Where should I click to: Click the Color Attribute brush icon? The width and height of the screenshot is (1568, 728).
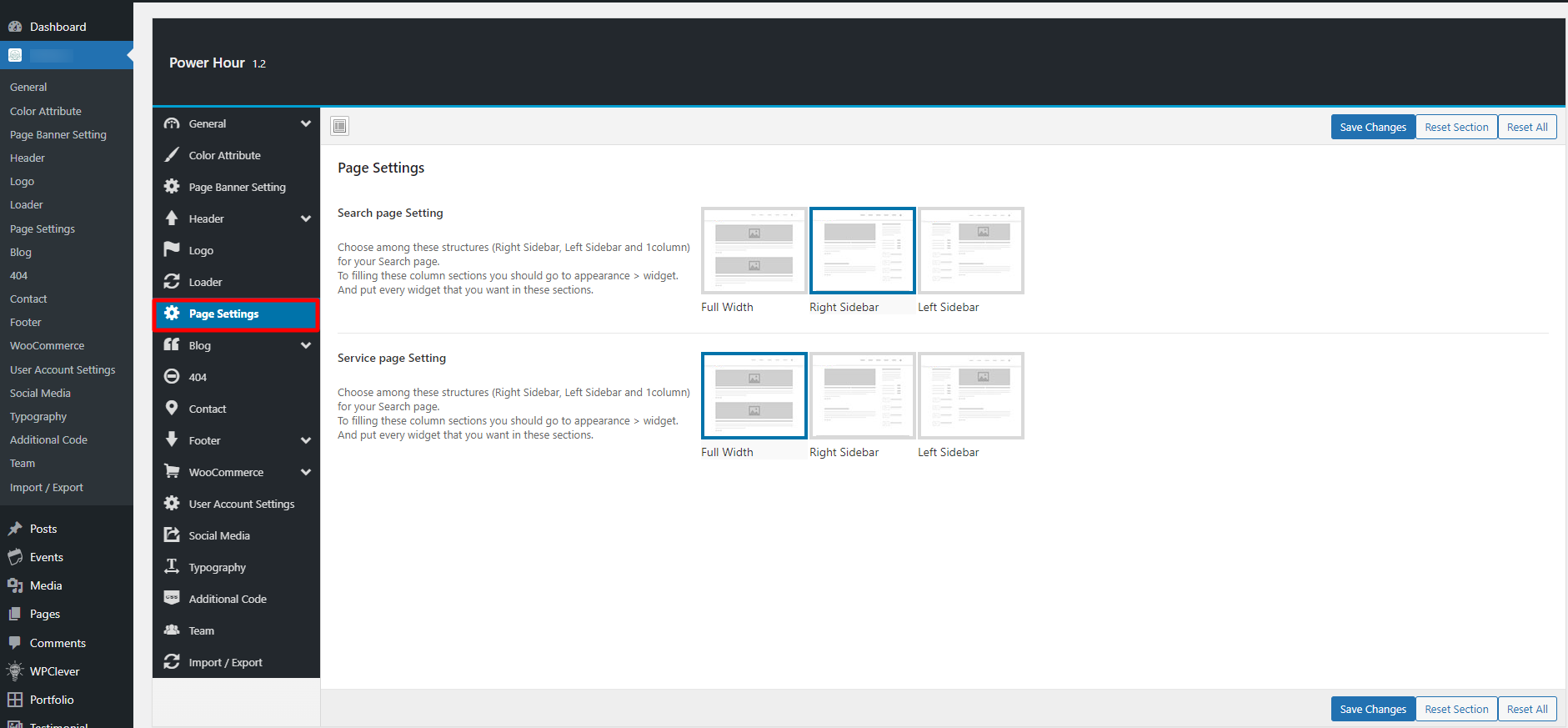(x=172, y=155)
